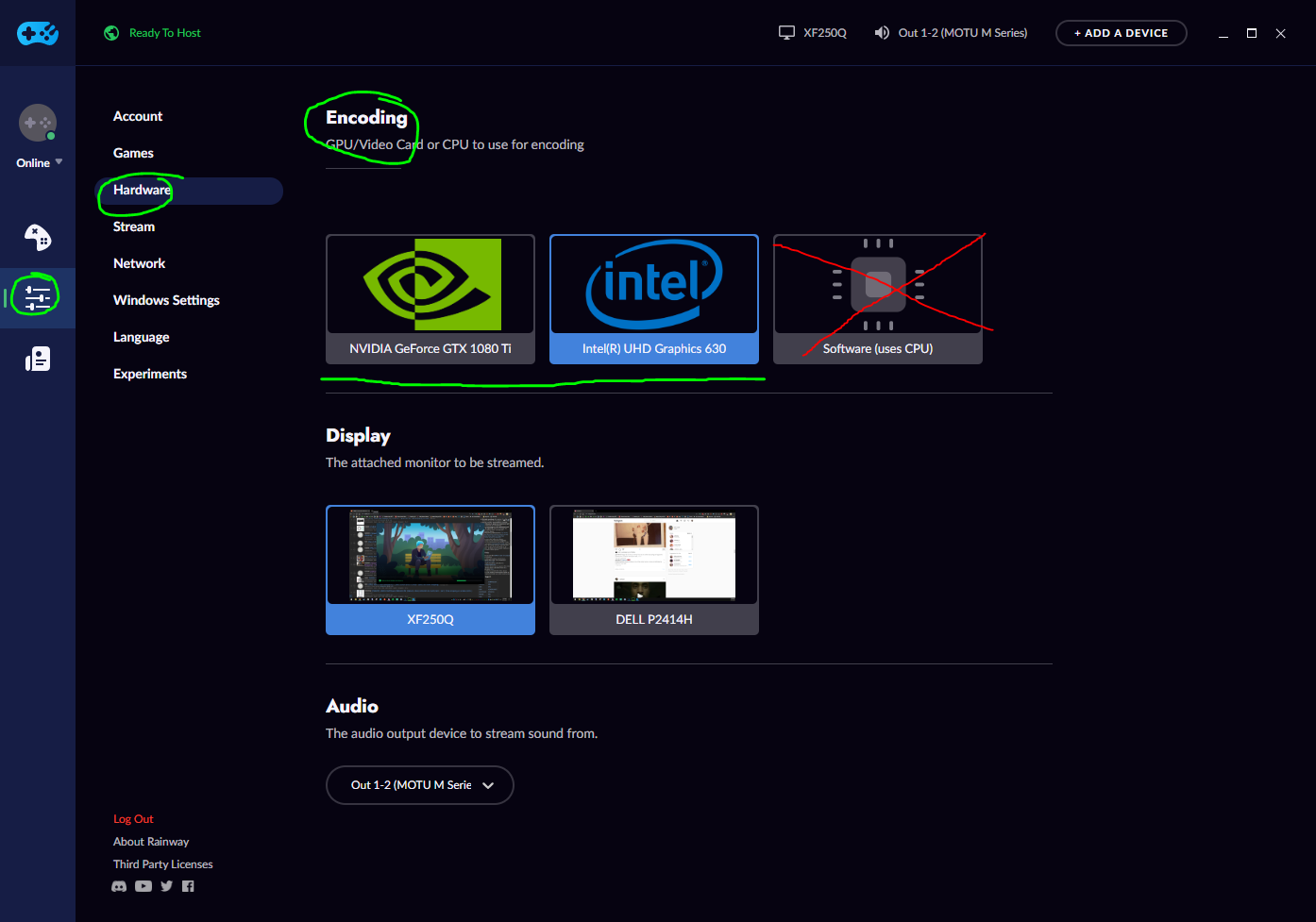
Task: Click the Display section heading
Action: click(358, 435)
